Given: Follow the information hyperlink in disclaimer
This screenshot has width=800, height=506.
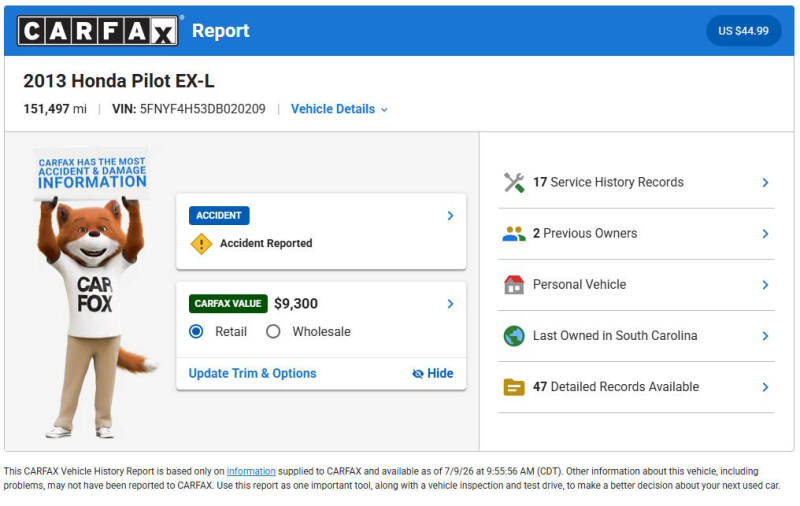Looking at the screenshot, I should [251, 471].
